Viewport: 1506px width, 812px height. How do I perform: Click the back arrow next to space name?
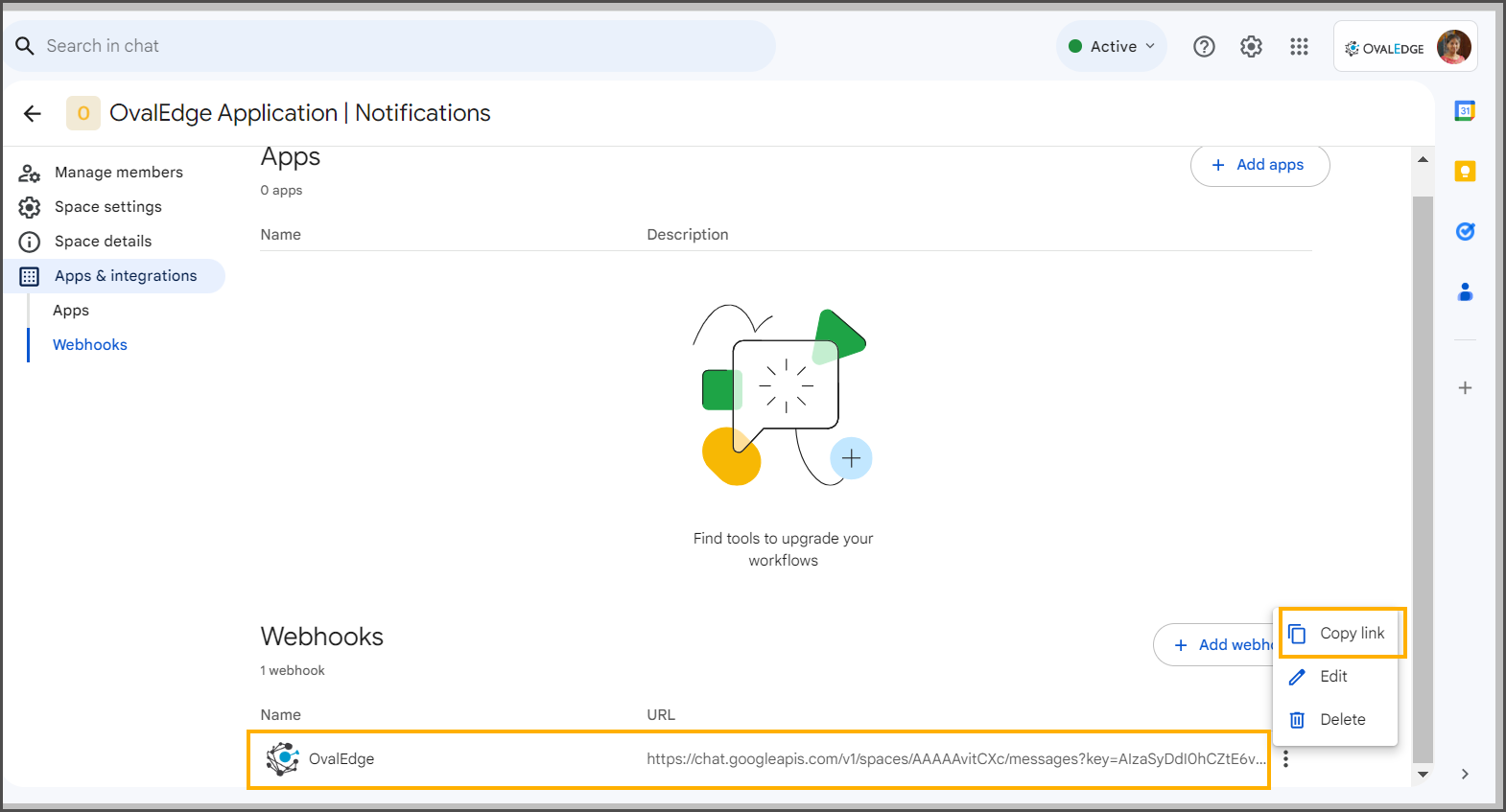[x=33, y=114]
